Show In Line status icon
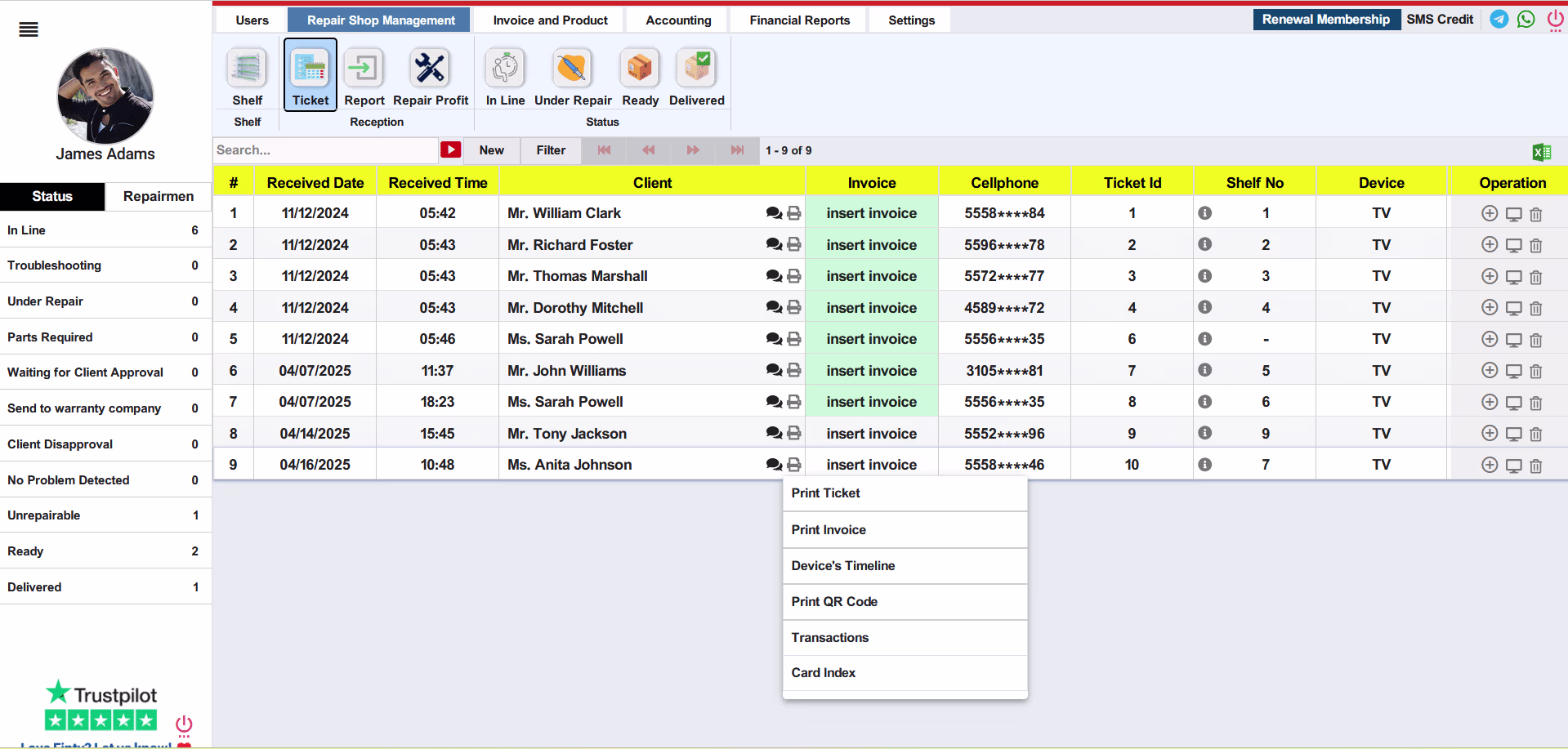 pyautogui.click(x=505, y=68)
